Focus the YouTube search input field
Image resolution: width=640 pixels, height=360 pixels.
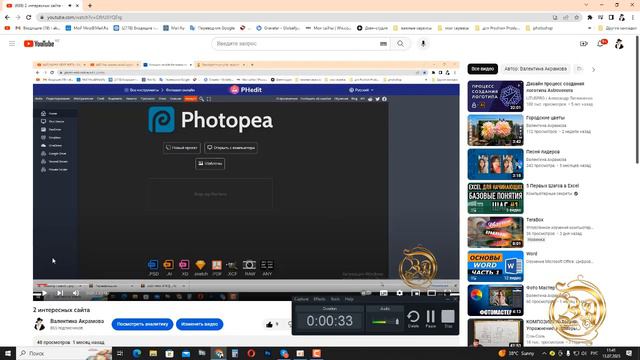click(296, 44)
